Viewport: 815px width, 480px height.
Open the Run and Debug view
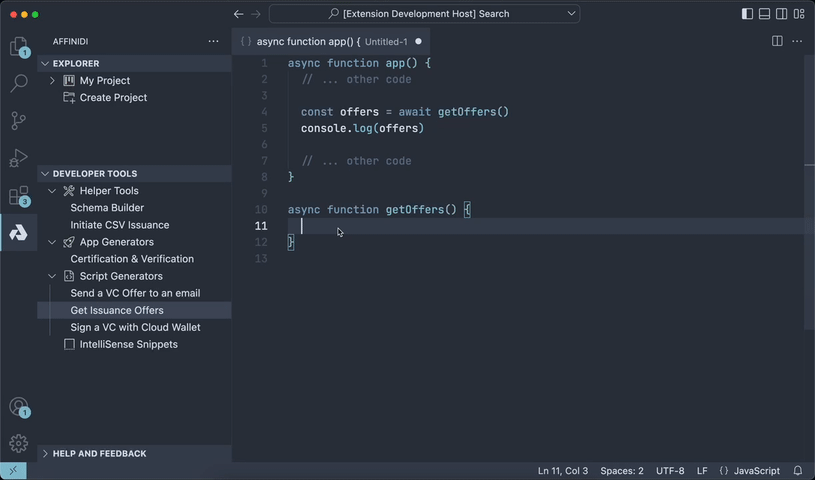[19, 158]
